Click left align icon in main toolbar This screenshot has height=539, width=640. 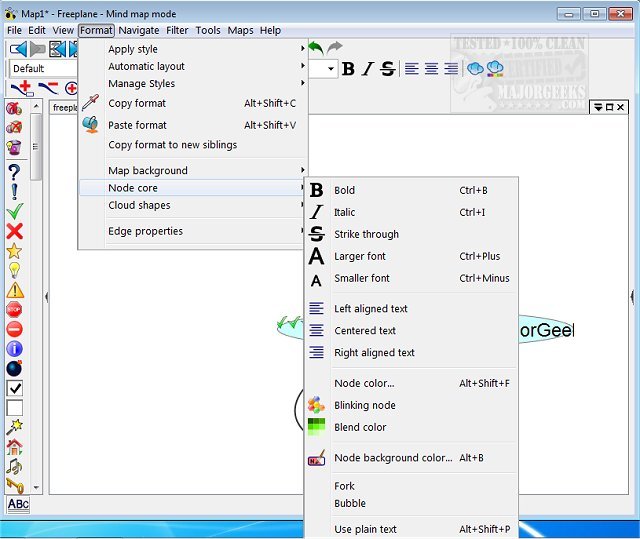tap(411, 69)
